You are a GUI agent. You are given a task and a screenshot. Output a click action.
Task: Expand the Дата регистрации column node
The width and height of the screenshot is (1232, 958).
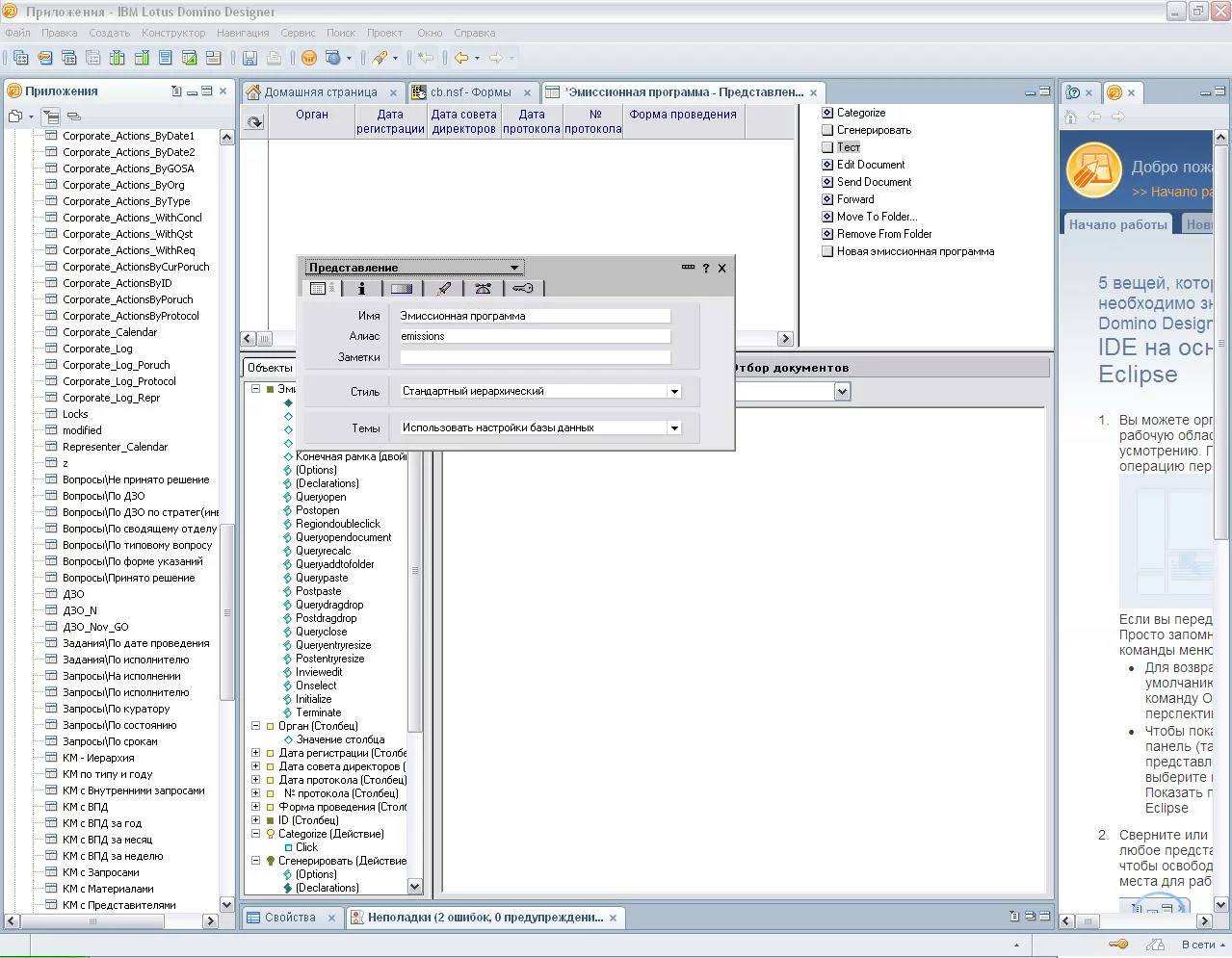255,753
